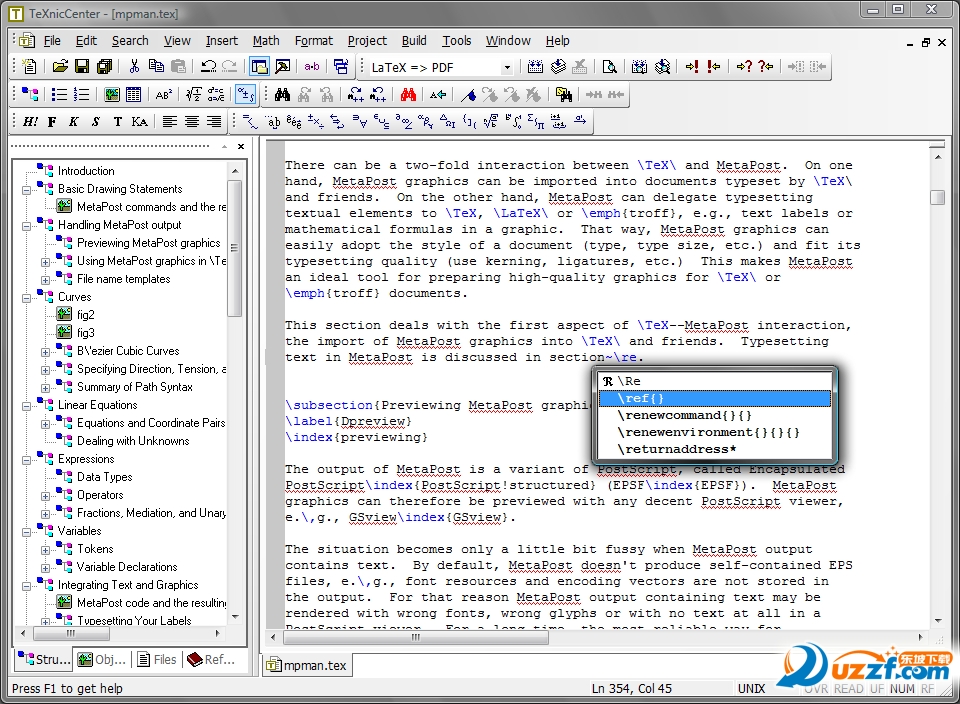Click the Cut scissors icon

134,67
